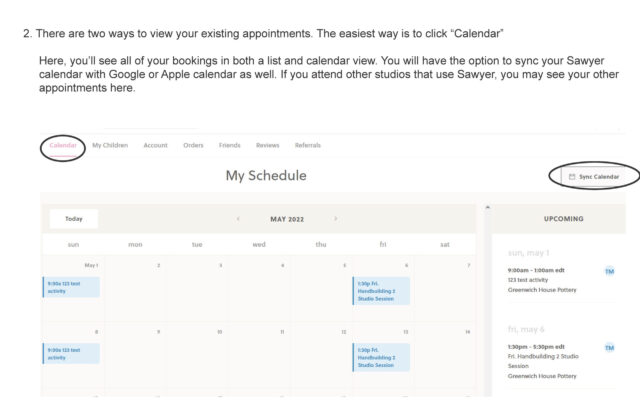Open the May 13 Handbuilding 2 Studio Session event

coord(380,357)
